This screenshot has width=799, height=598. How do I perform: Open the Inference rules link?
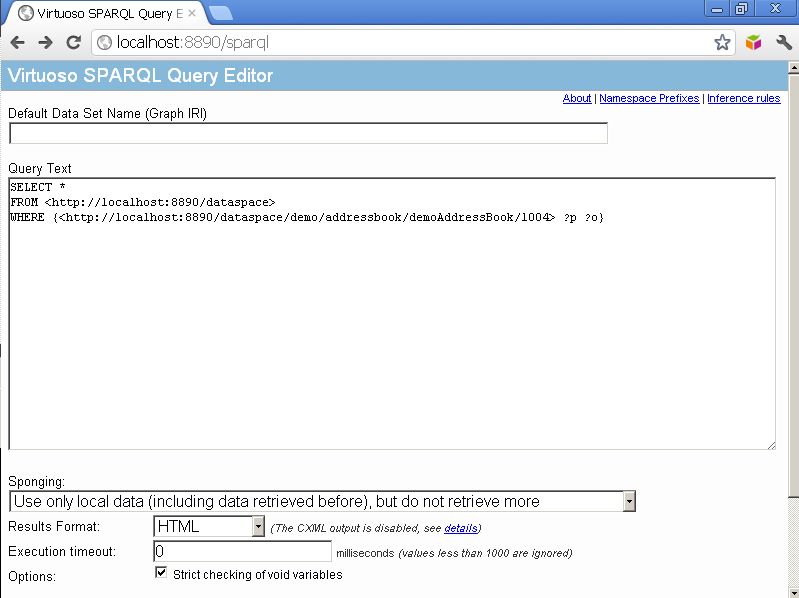pyautogui.click(x=743, y=98)
